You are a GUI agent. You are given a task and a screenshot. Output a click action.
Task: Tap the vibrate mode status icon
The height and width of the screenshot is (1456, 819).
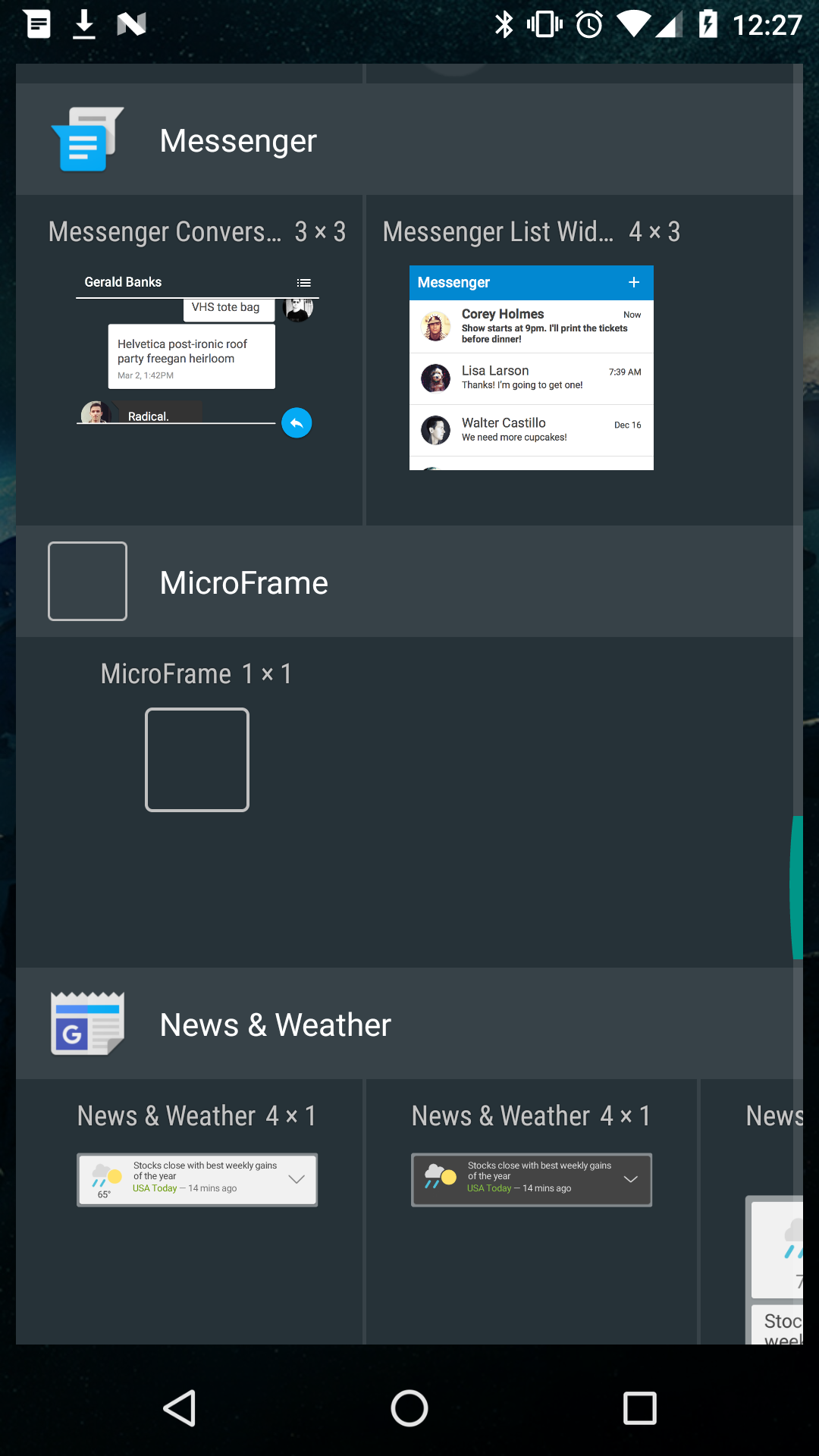coord(544,24)
